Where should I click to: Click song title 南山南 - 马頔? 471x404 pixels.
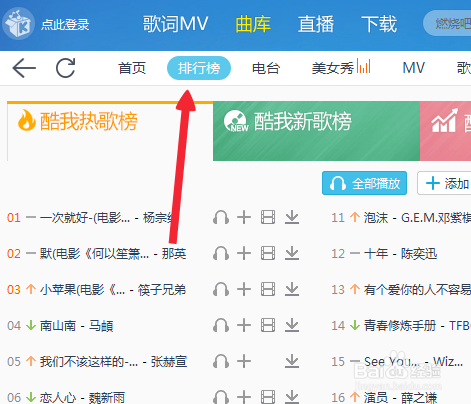click(76, 326)
